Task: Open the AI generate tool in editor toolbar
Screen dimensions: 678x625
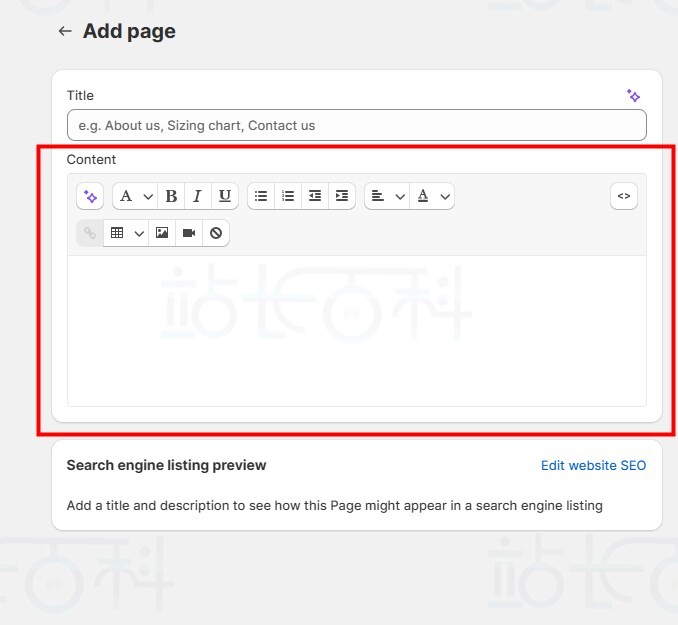Action: pos(90,196)
